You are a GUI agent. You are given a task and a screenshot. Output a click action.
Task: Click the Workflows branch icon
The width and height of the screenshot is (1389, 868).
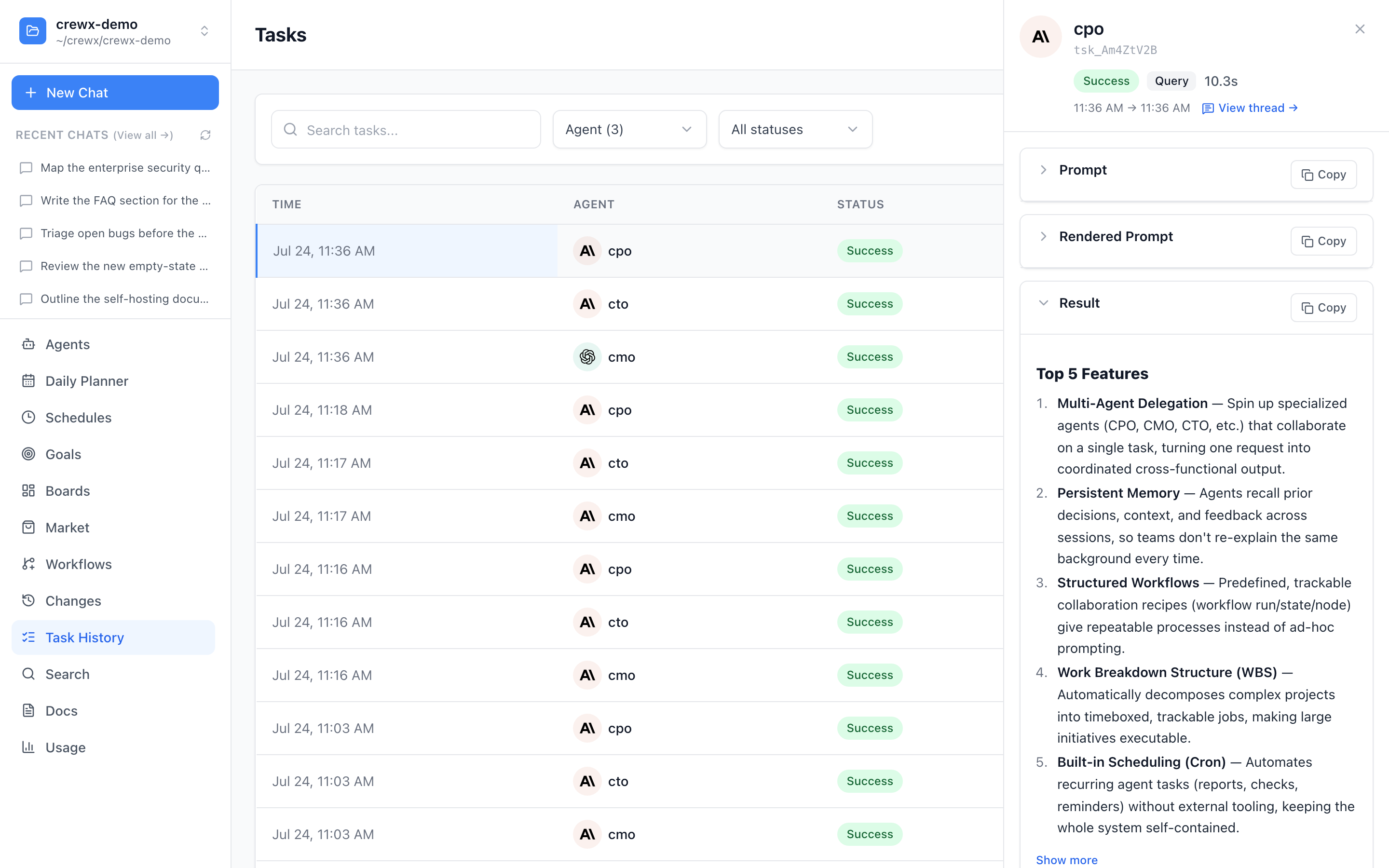(28, 564)
